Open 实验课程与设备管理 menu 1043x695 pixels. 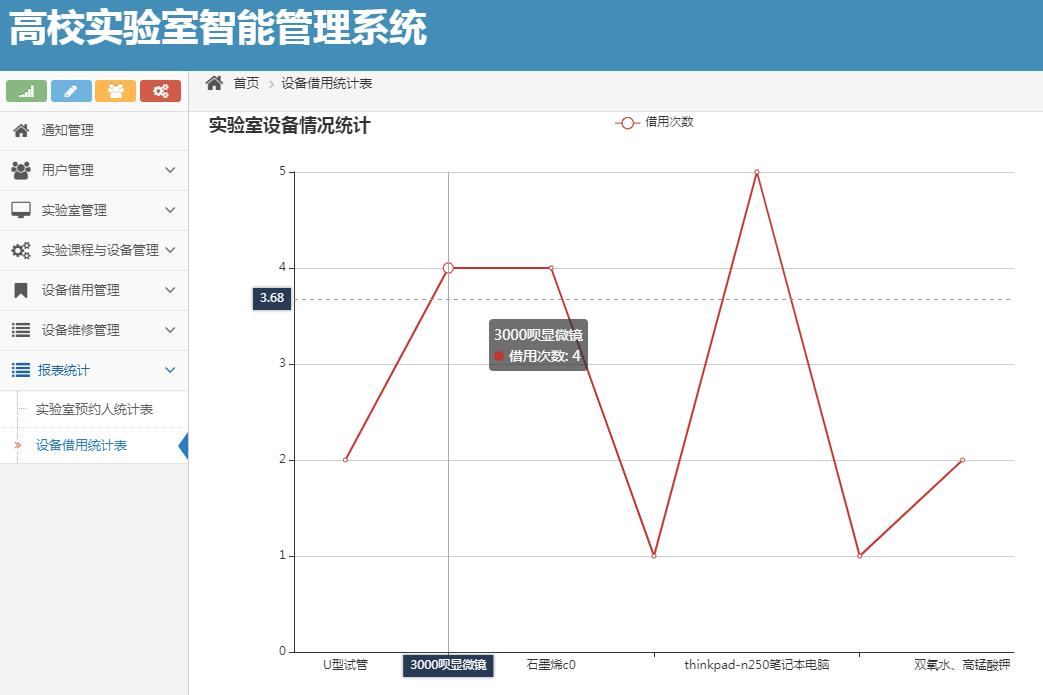click(94, 251)
